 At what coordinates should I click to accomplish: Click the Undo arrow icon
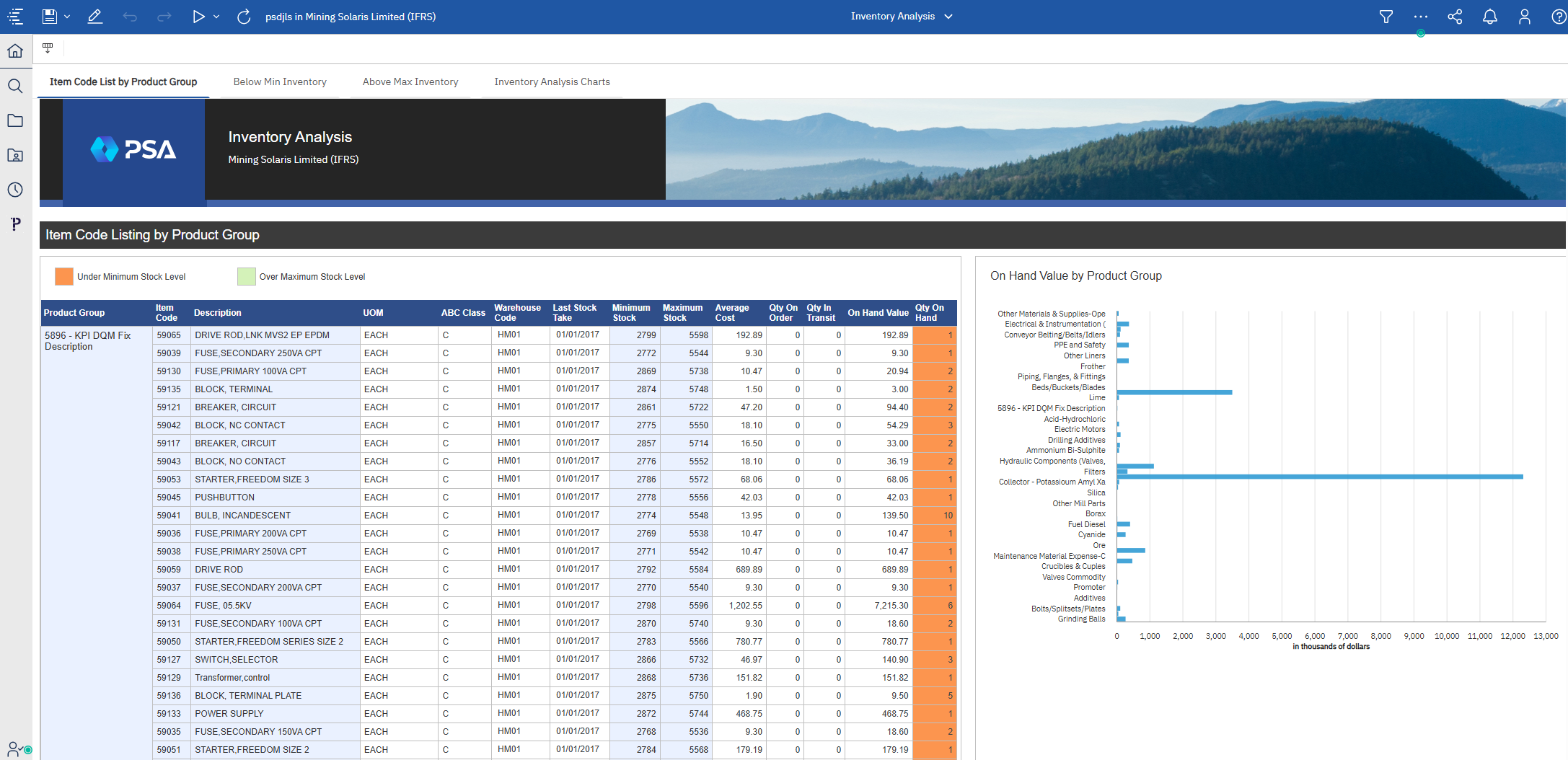[x=130, y=17]
